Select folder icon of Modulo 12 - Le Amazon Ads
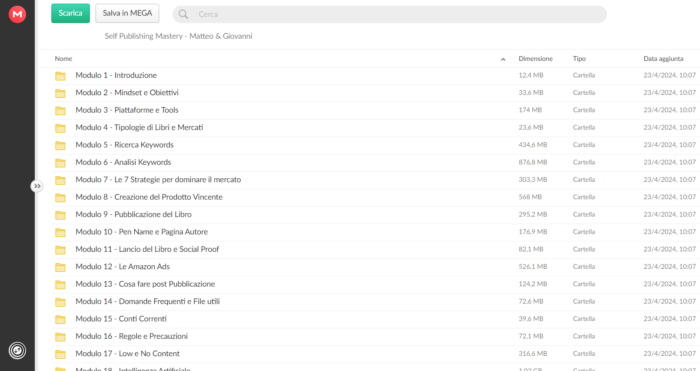 pos(60,267)
